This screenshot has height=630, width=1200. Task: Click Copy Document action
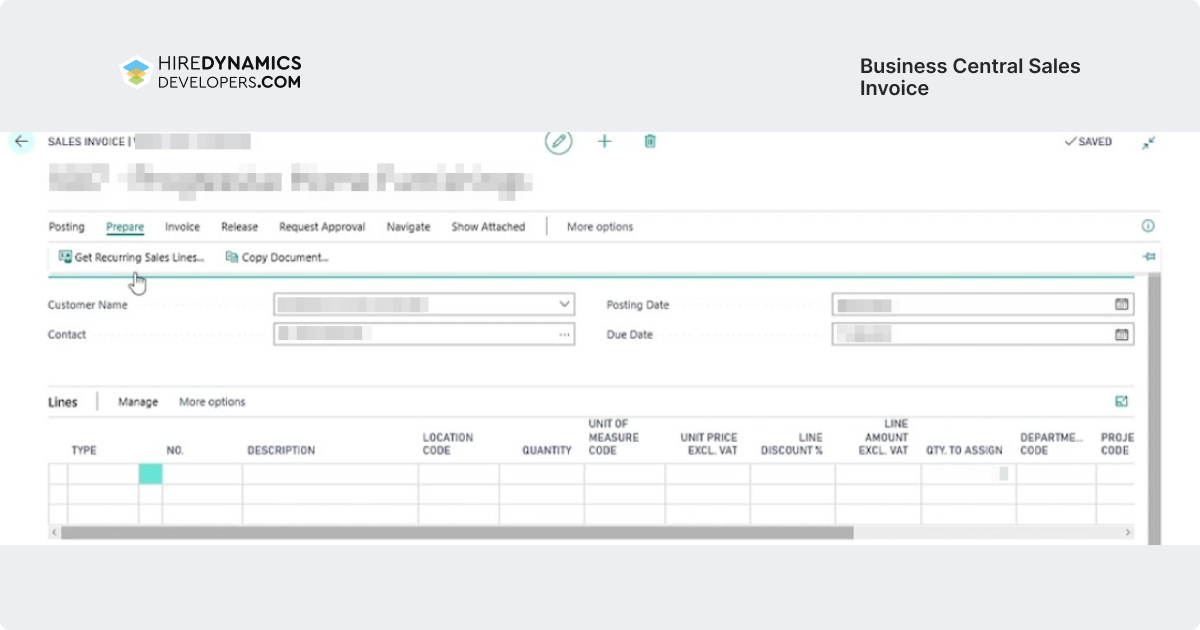277,257
